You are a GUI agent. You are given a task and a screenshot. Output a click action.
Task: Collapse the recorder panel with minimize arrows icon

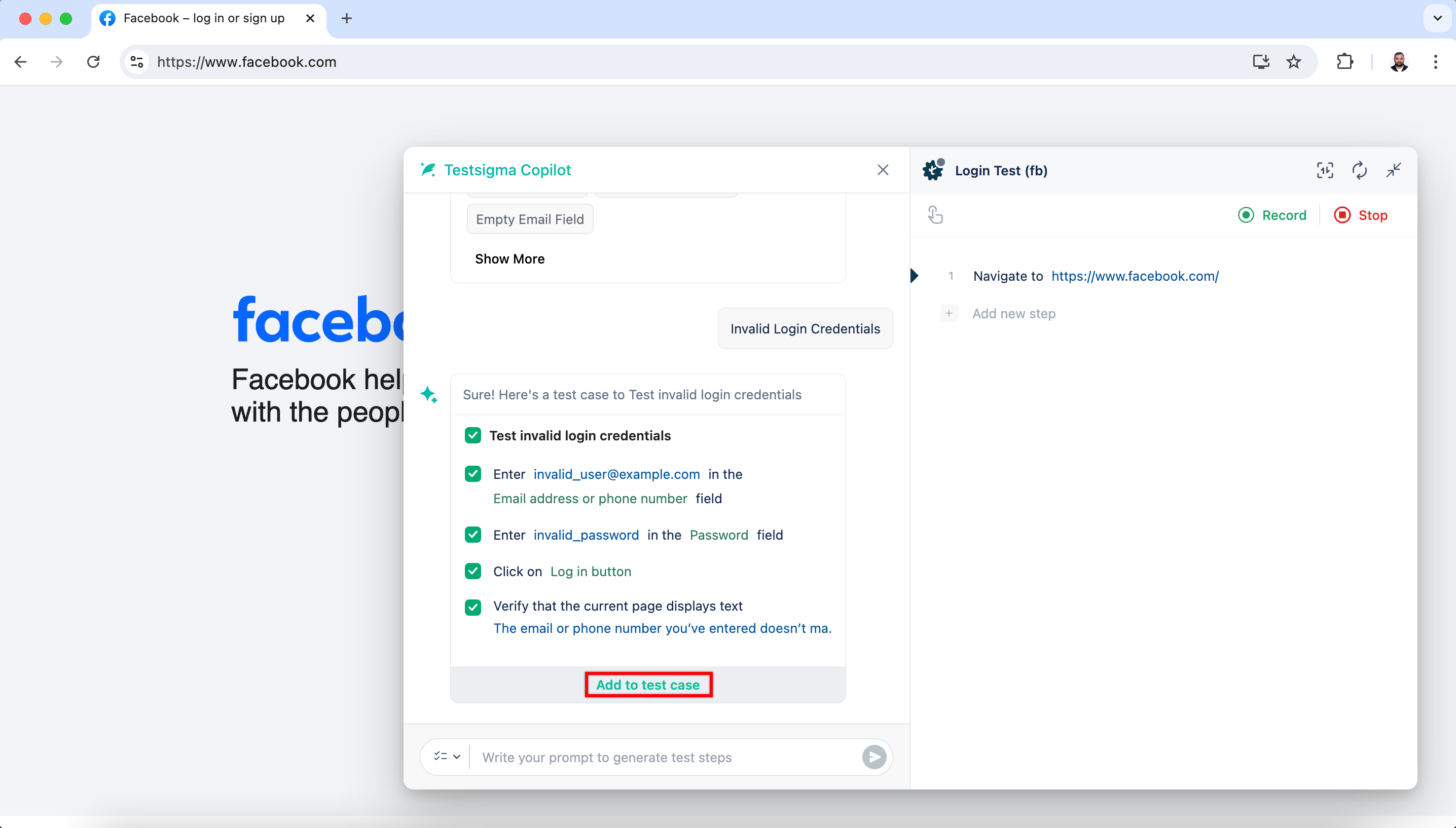[1393, 170]
